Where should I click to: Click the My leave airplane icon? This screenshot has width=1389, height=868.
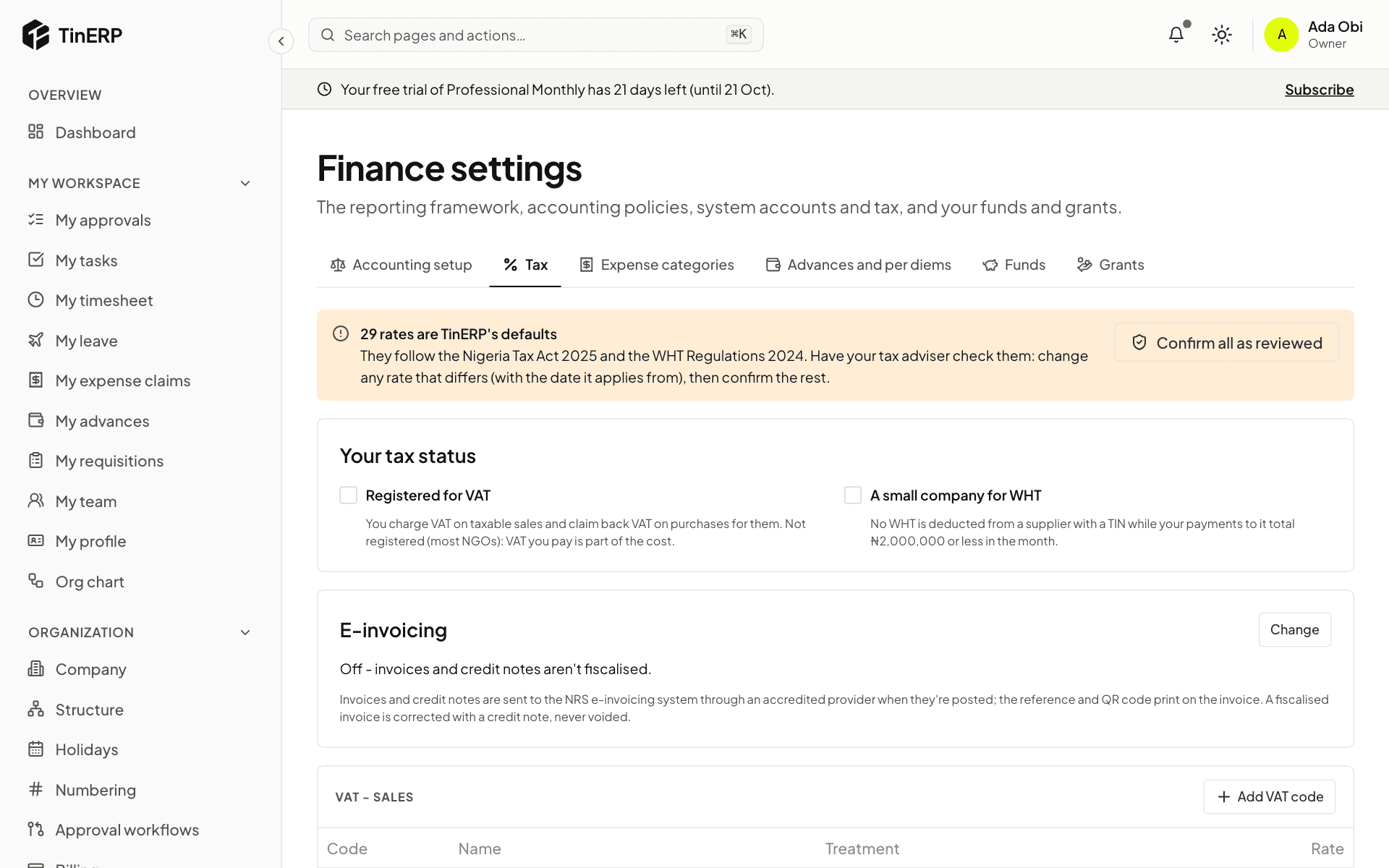pos(35,340)
